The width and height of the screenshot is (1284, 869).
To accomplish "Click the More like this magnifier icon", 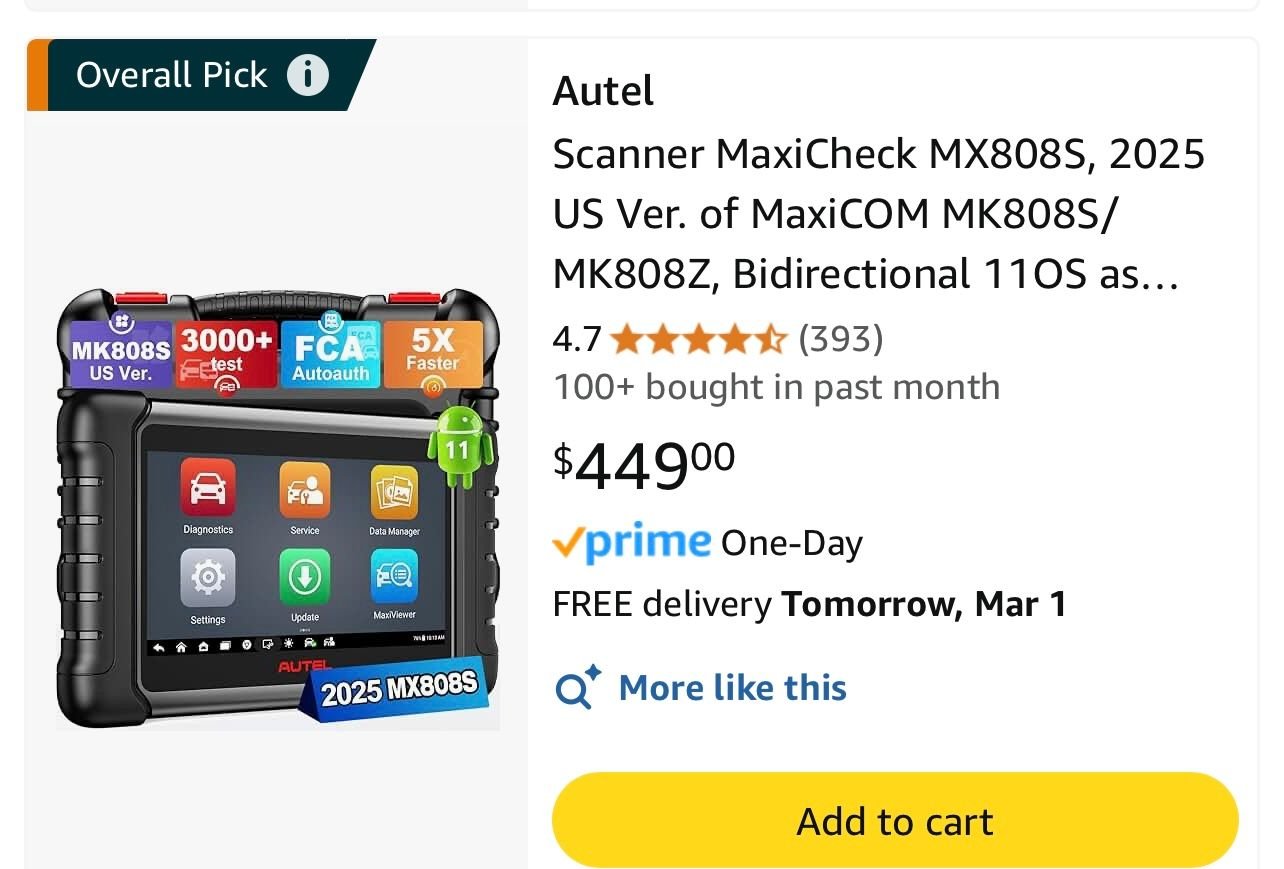I will pyautogui.click(x=577, y=687).
